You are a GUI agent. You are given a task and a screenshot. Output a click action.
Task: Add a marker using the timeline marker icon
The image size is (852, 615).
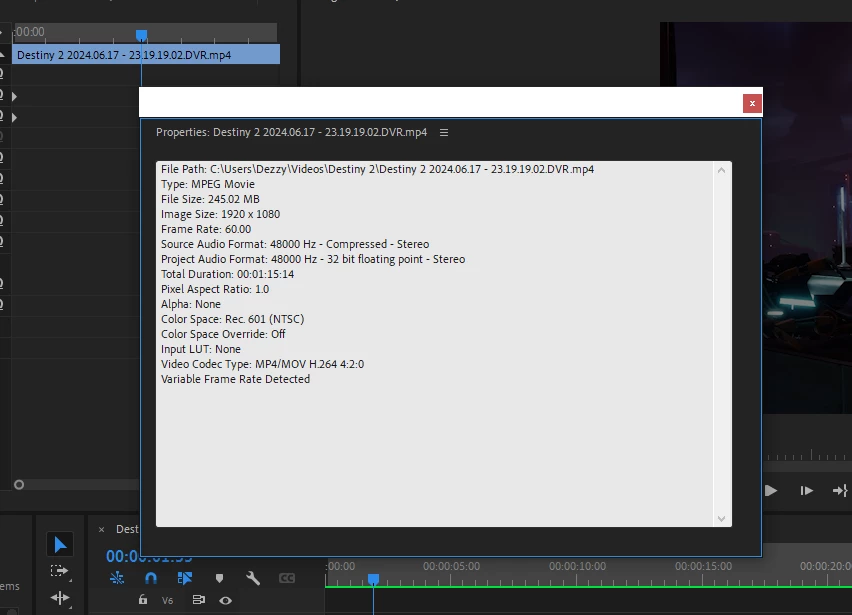pyautogui.click(x=219, y=578)
